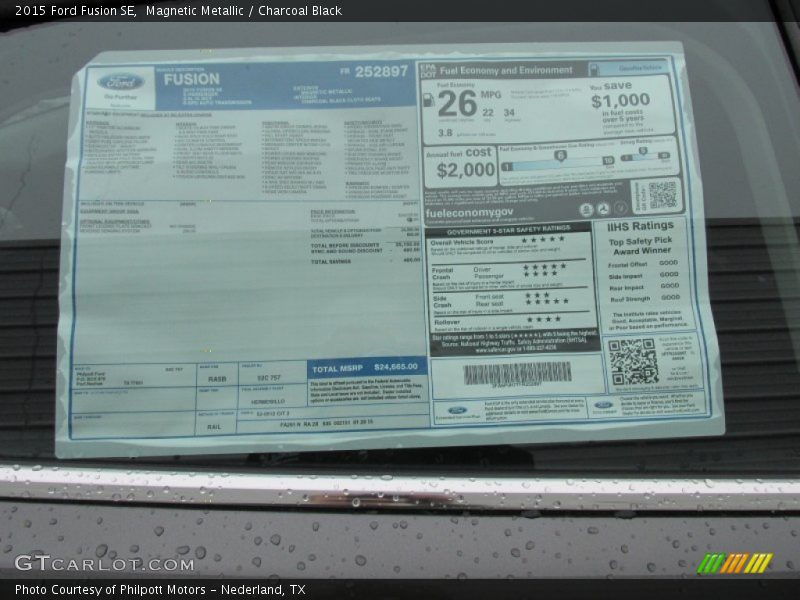
Task: Click the fuel economy rating scale marked 6
Action: tap(558, 162)
